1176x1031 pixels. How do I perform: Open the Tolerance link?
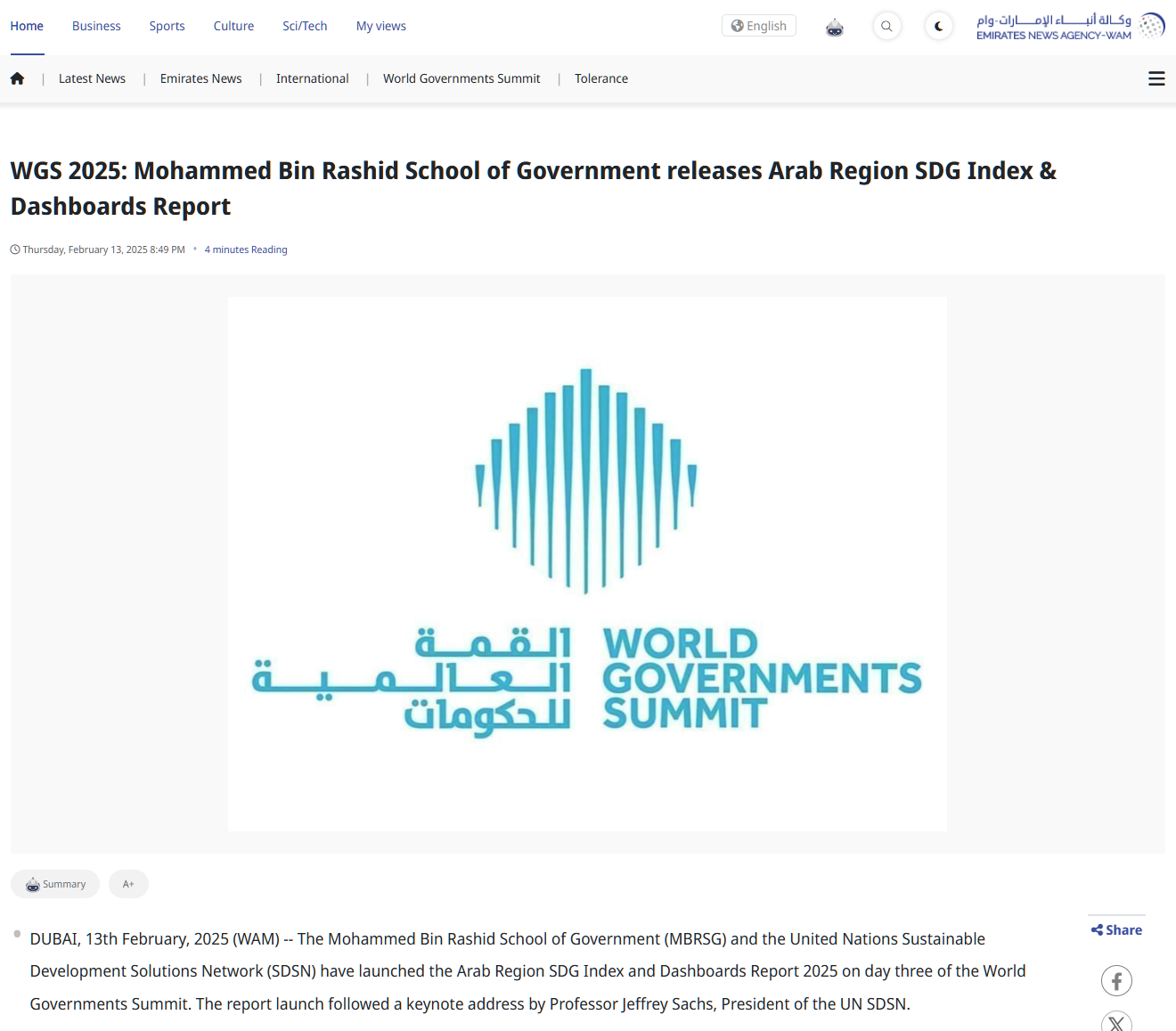click(x=601, y=78)
